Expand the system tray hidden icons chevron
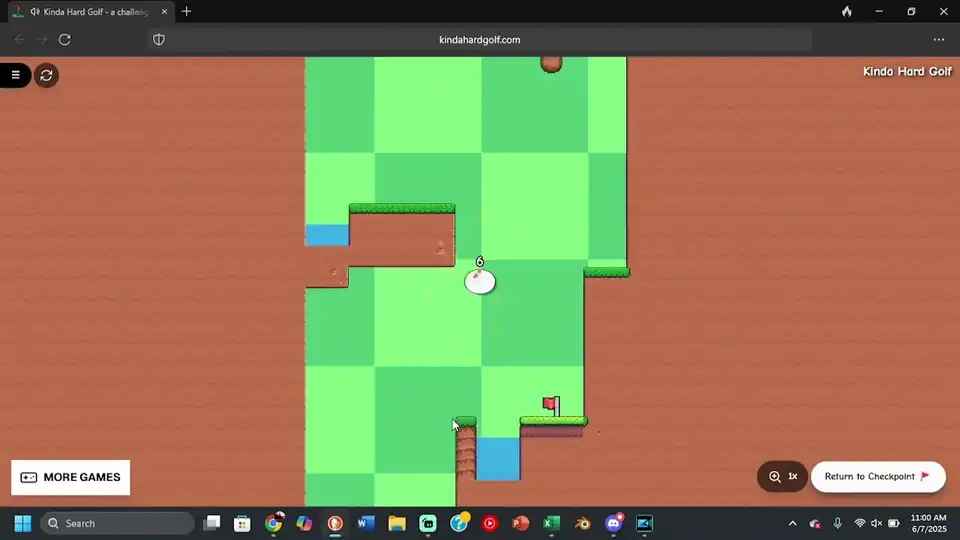 [793, 523]
